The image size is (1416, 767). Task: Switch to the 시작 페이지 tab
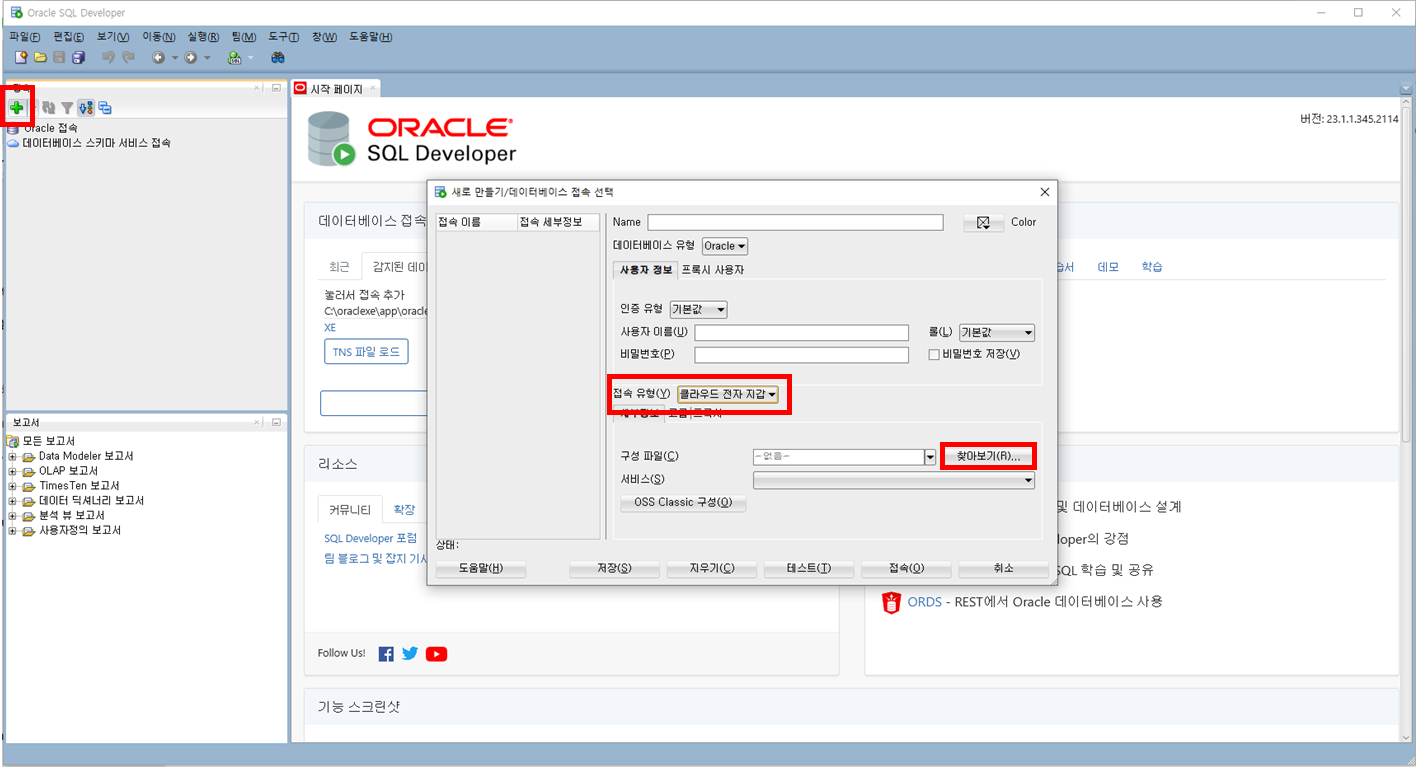(x=336, y=89)
